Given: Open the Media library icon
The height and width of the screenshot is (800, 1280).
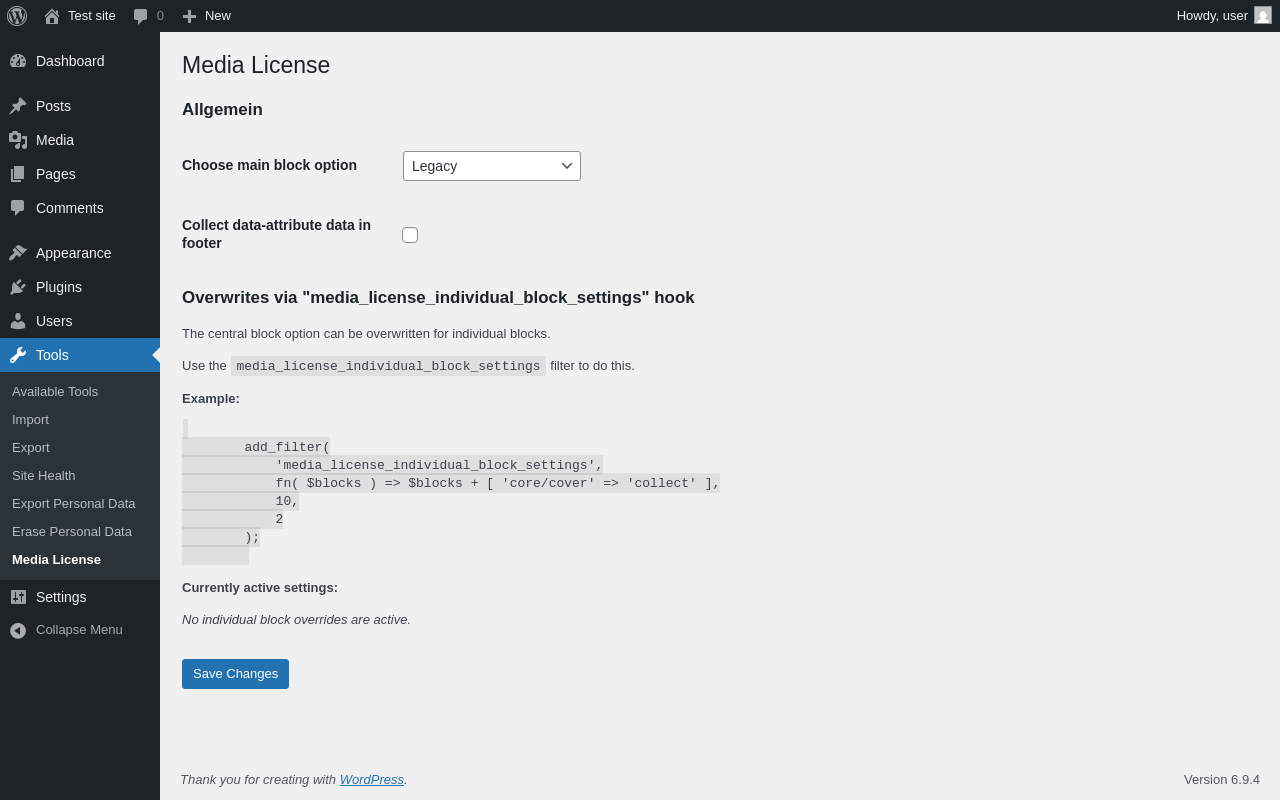Looking at the screenshot, I should pos(18,140).
